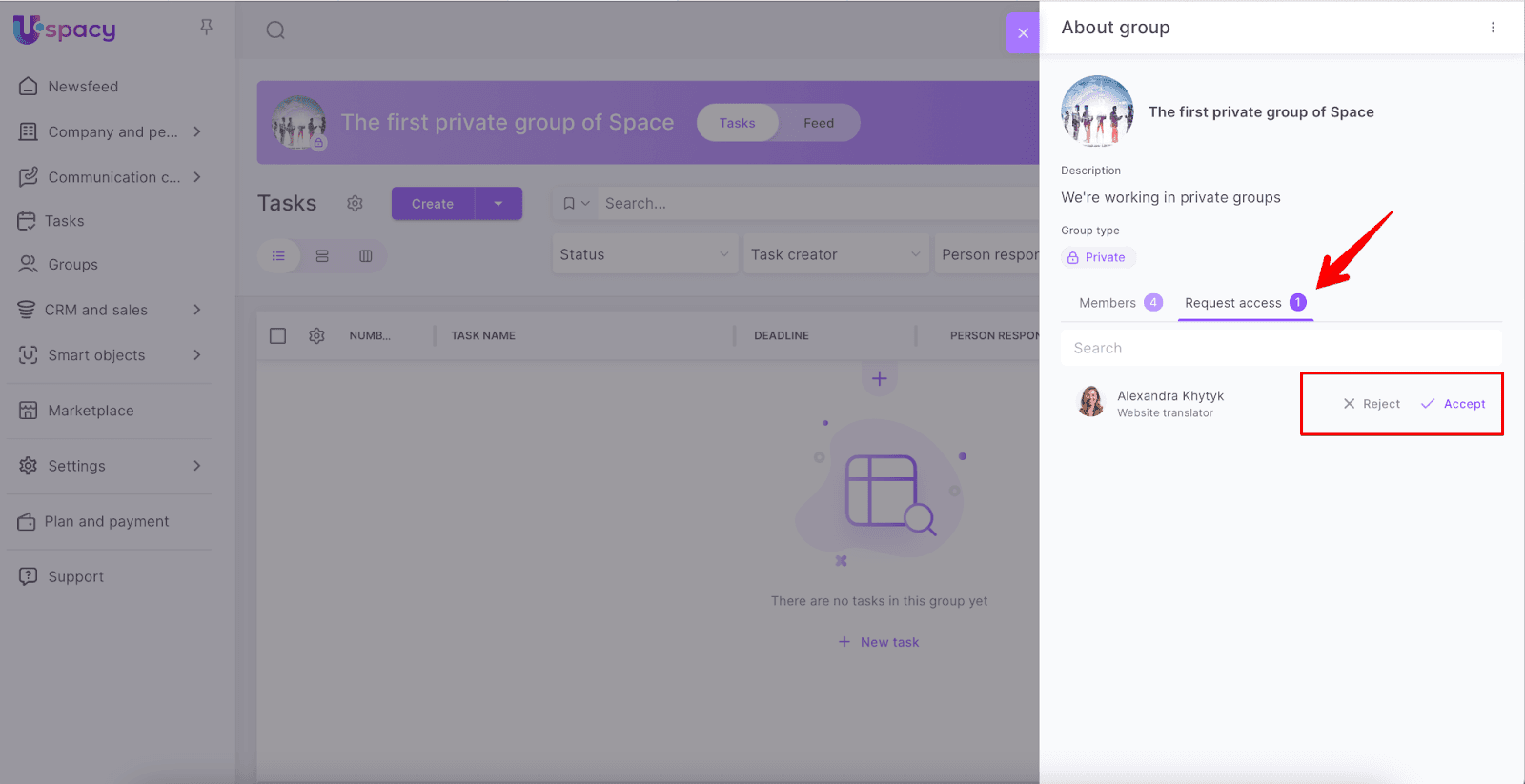
Task: Select the card list view icon
Action: coord(322,256)
